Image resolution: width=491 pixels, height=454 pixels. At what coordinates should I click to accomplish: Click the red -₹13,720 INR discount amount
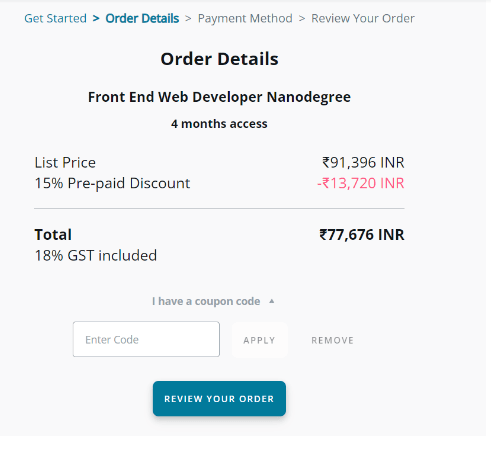pyautogui.click(x=361, y=183)
